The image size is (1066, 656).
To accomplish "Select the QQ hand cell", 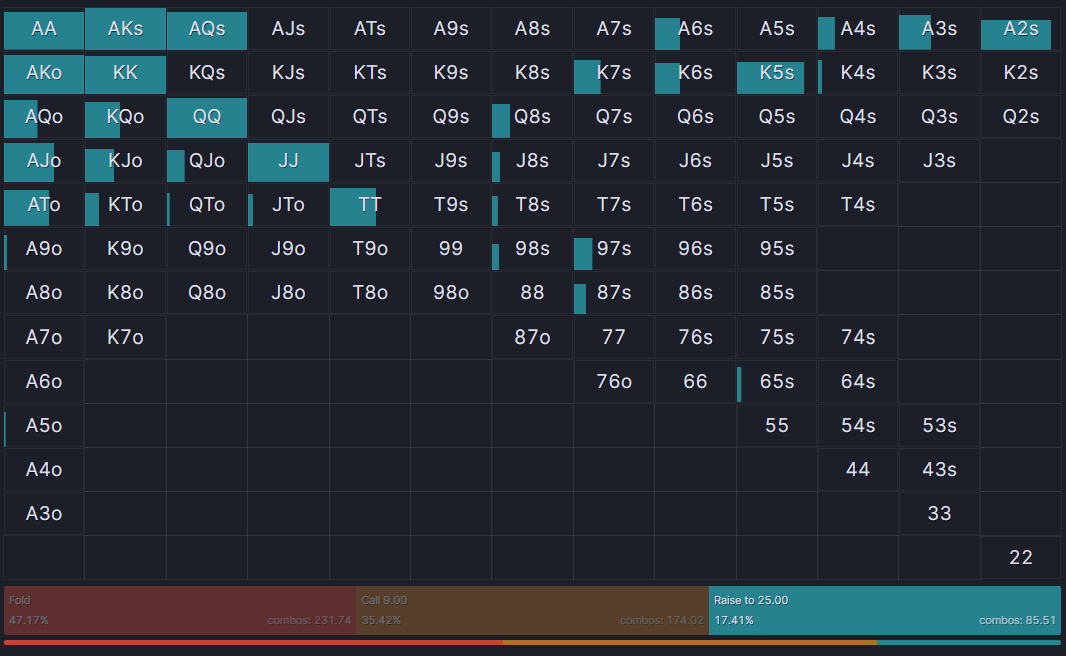I will coord(207,117).
